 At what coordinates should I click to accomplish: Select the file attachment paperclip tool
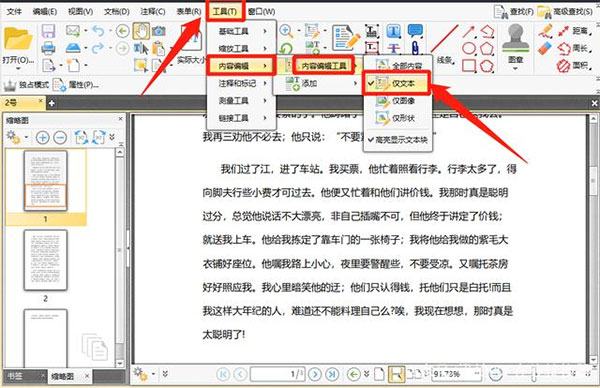coord(415,48)
